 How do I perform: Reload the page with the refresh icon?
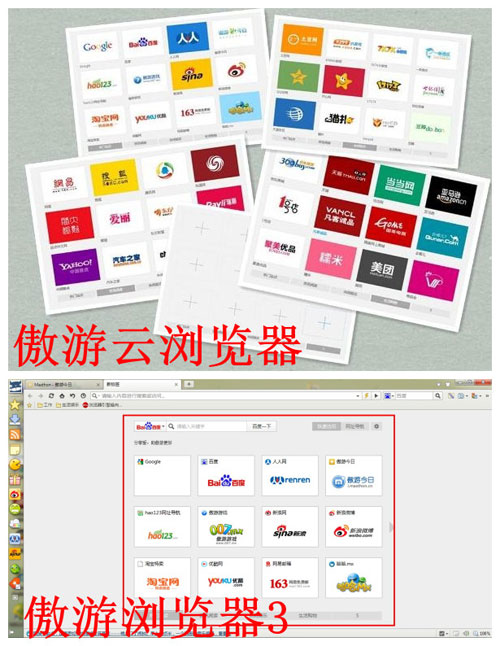coord(51,396)
